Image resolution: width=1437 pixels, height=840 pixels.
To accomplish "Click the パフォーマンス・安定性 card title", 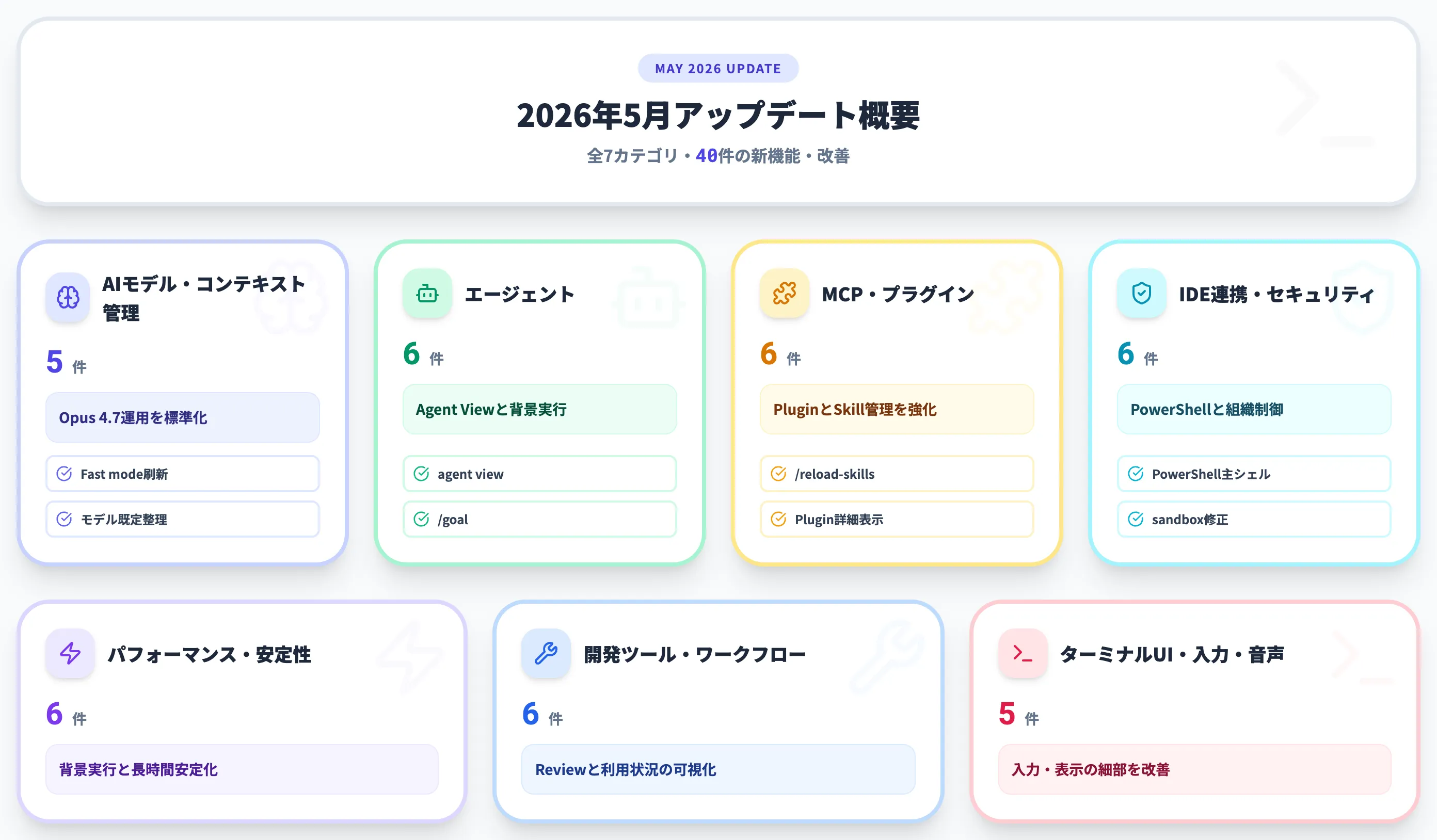I will click(x=209, y=654).
